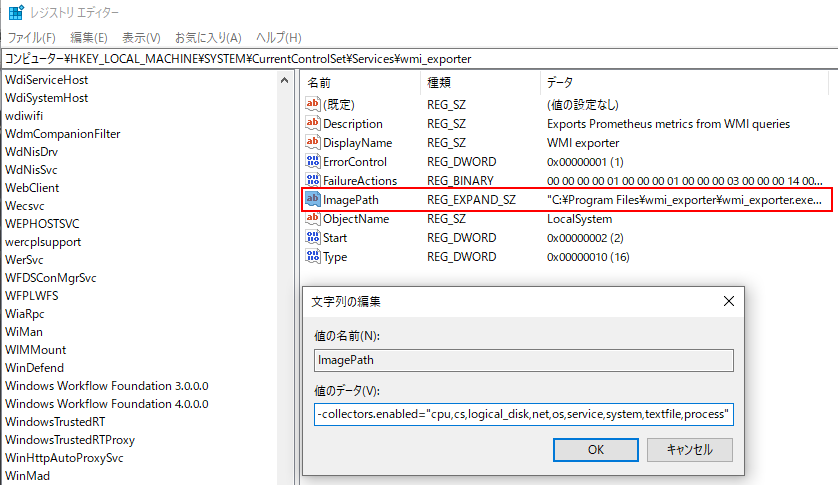The image size is (838, 485).
Task: Select the wercplsupport key
Action: click(43, 242)
